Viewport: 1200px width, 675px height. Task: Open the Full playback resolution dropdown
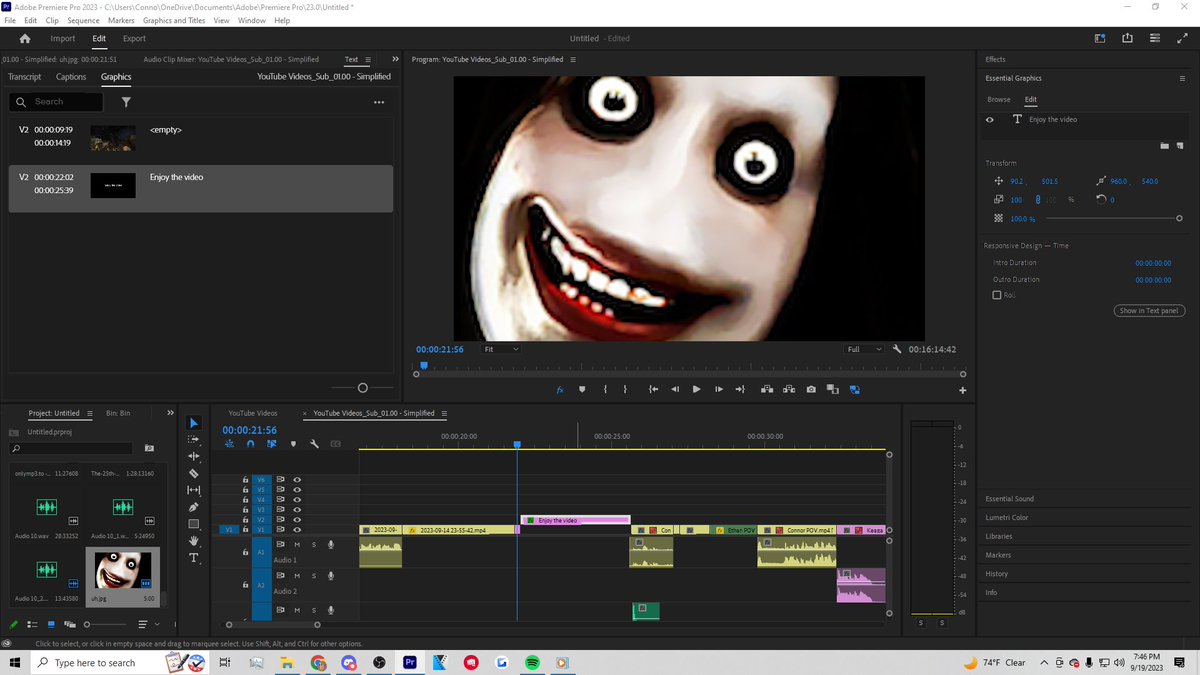tap(865, 349)
